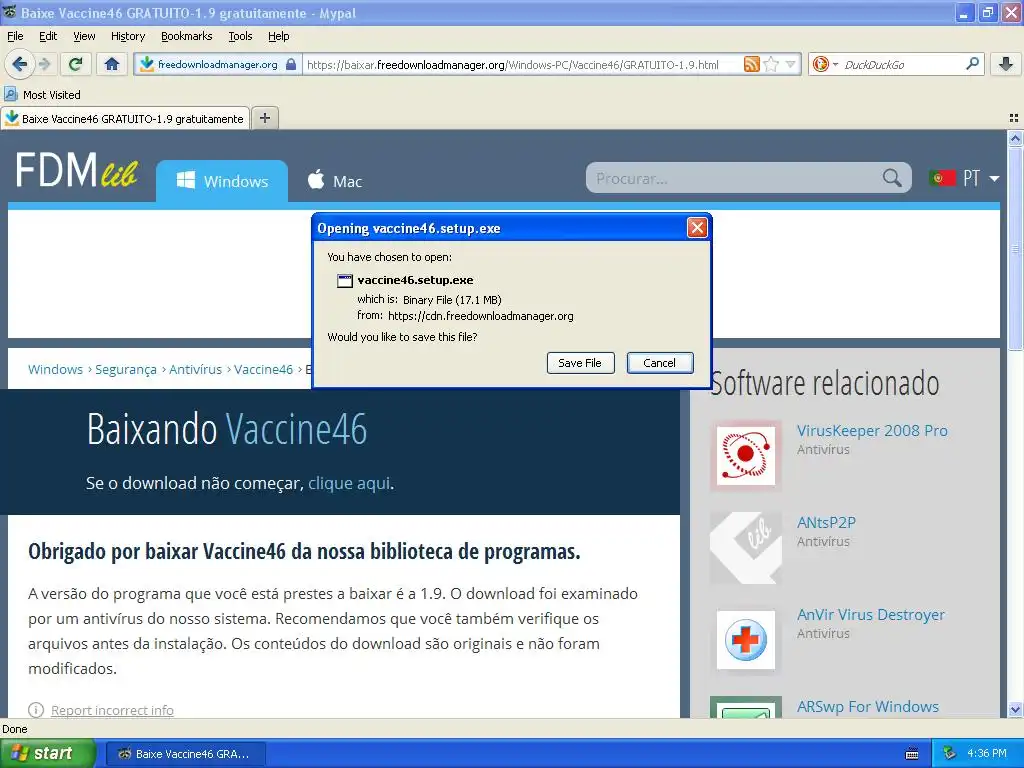Open the URL history dropdown arrow
The image size is (1024, 768).
[x=790, y=64]
